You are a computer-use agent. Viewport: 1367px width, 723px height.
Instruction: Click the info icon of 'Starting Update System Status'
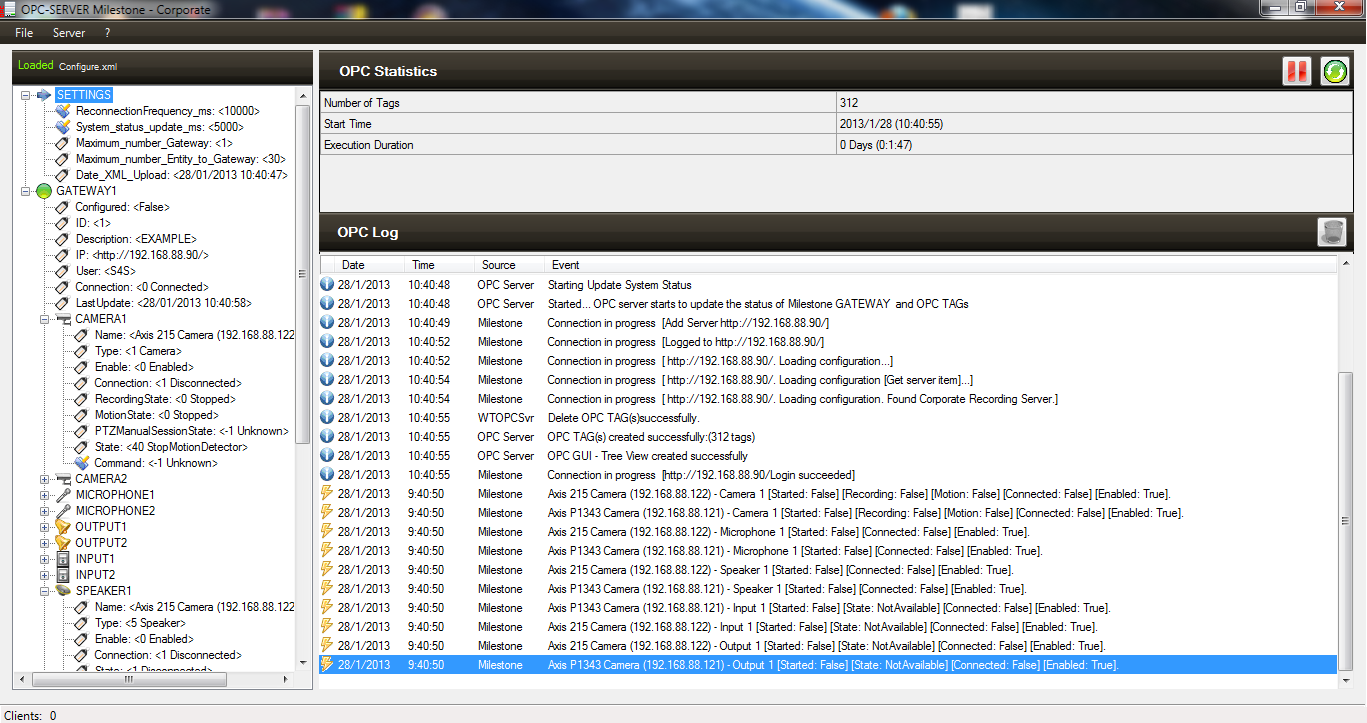coord(327,285)
